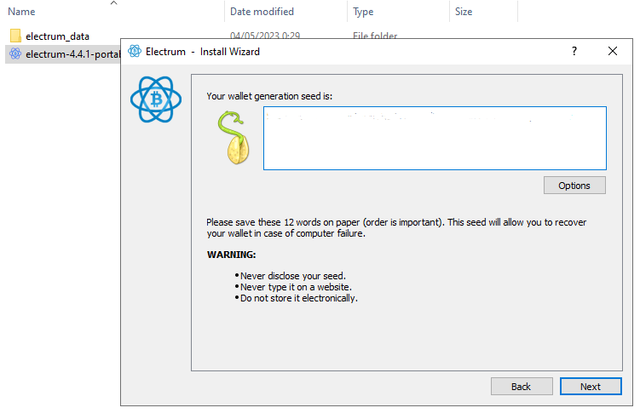Sort files by Date modified column
The width and height of the screenshot is (640, 412).
pyautogui.click(x=262, y=11)
